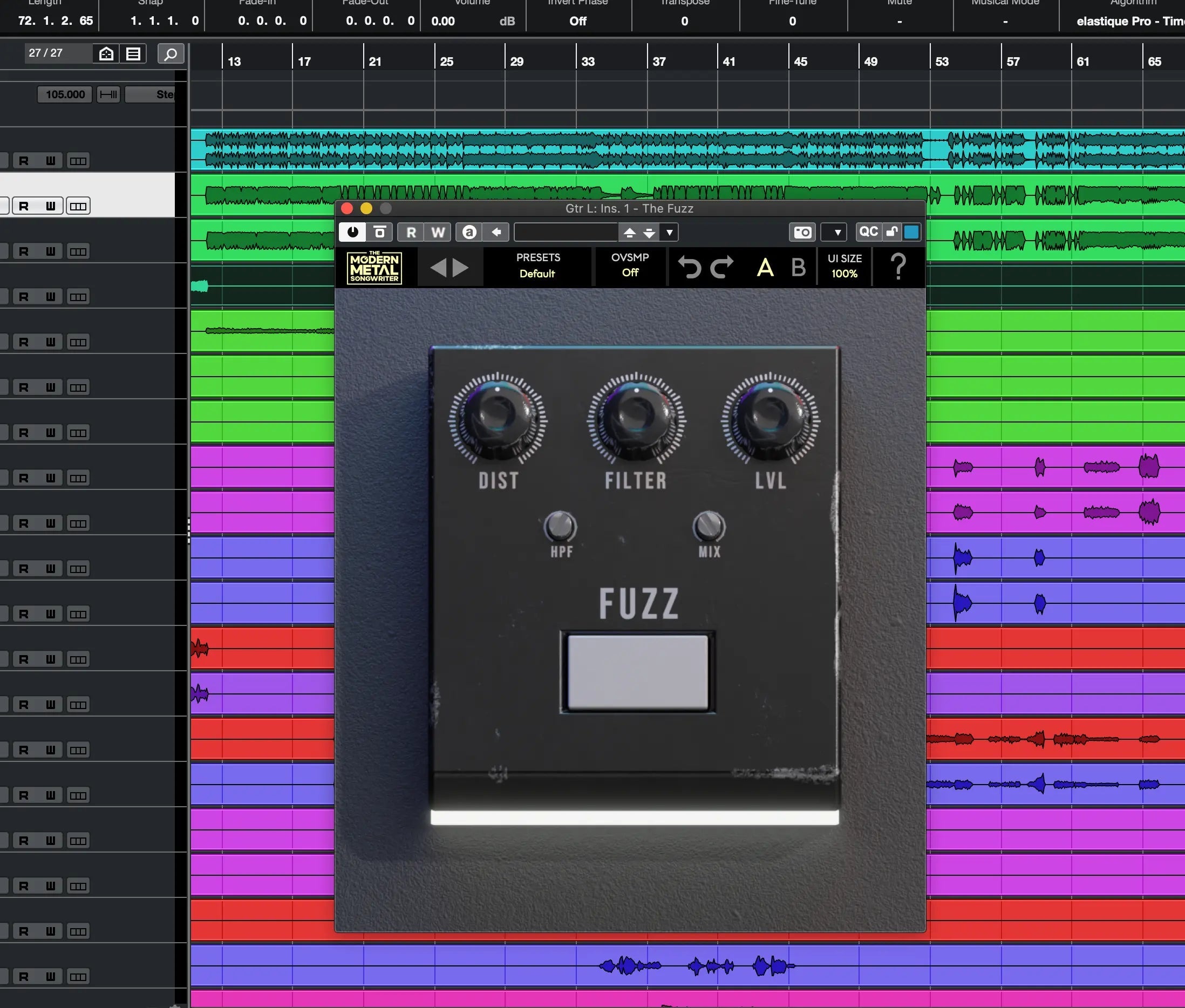The image size is (1185, 1008).
Task: Open the plugin preset management dropdown arrow
Action: [x=669, y=232]
